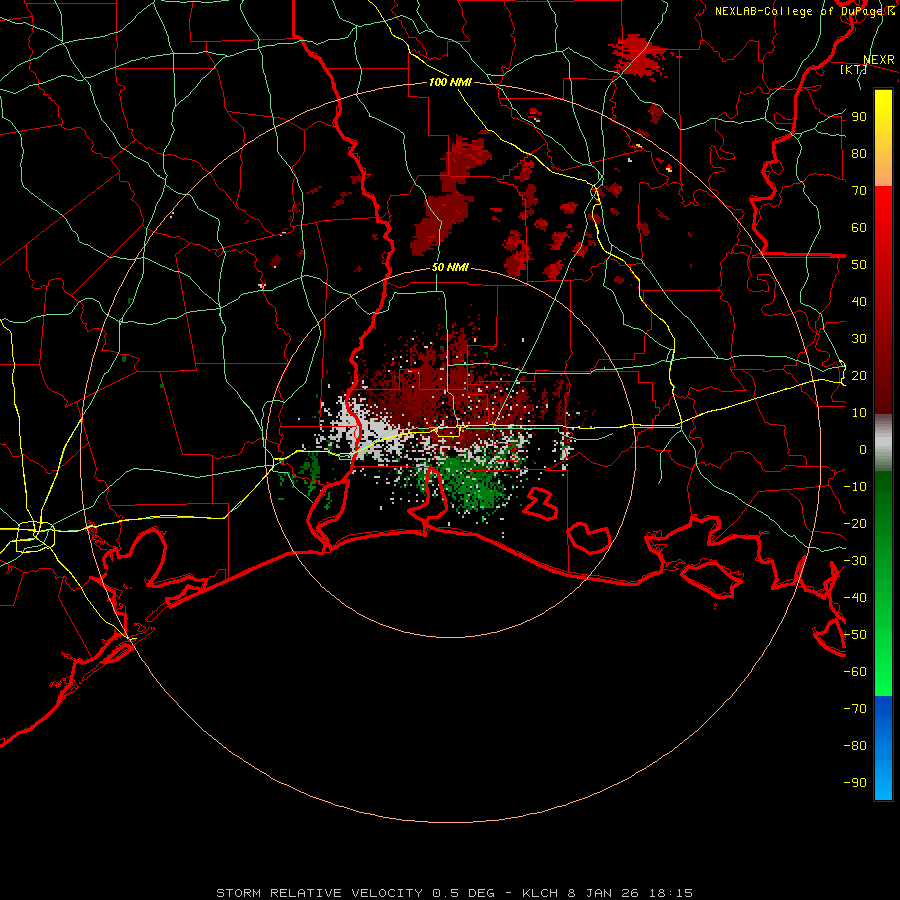
Task: Click the storm relative velocity caption at the bottom
Action: (x=455, y=893)
